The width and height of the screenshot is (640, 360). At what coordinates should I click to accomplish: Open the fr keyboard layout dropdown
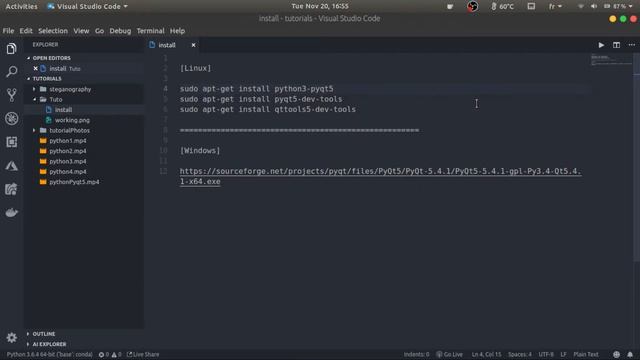click(555, 6)
